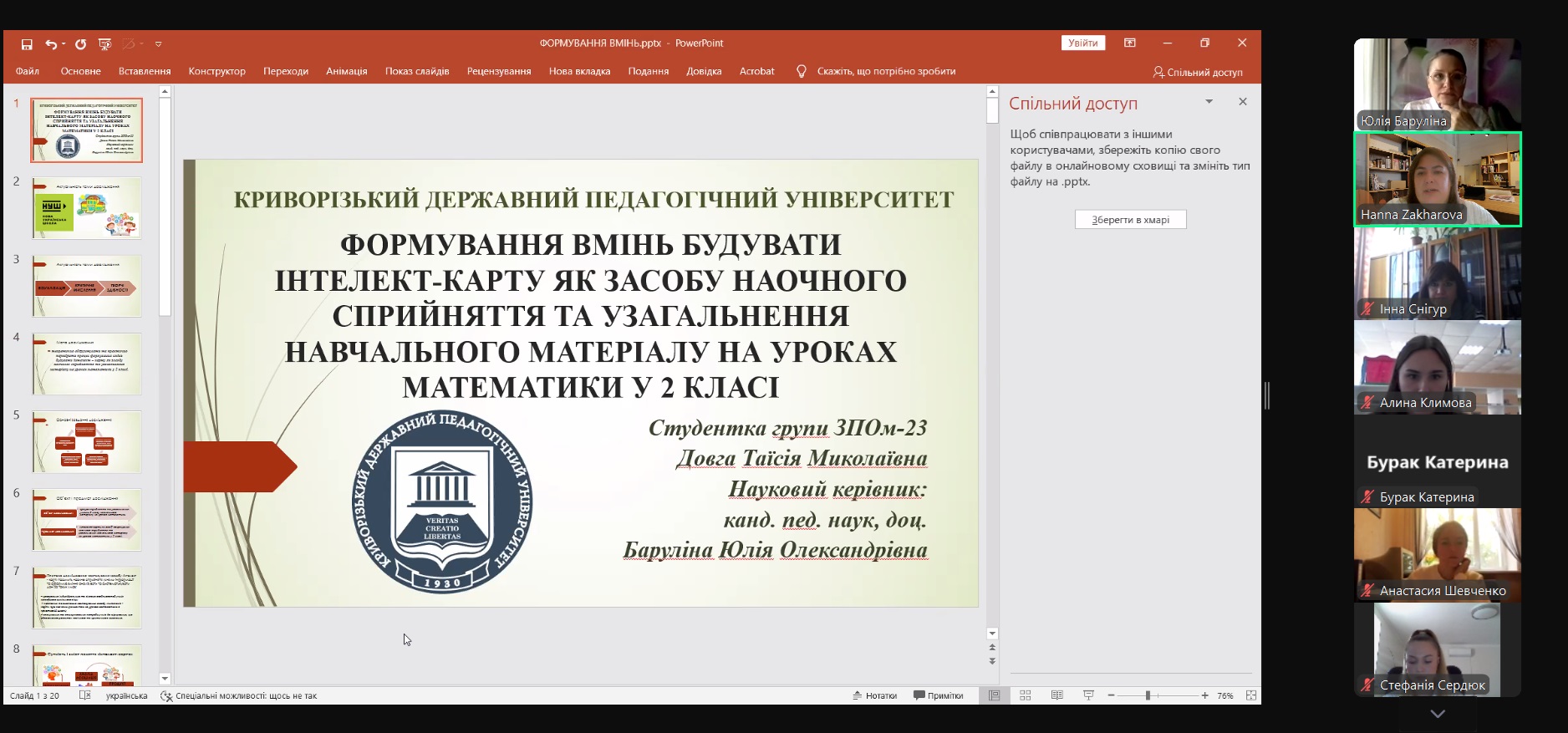Undo the last action
The width and height of the screenshot is (1568, 733).
tap(51, 44)
